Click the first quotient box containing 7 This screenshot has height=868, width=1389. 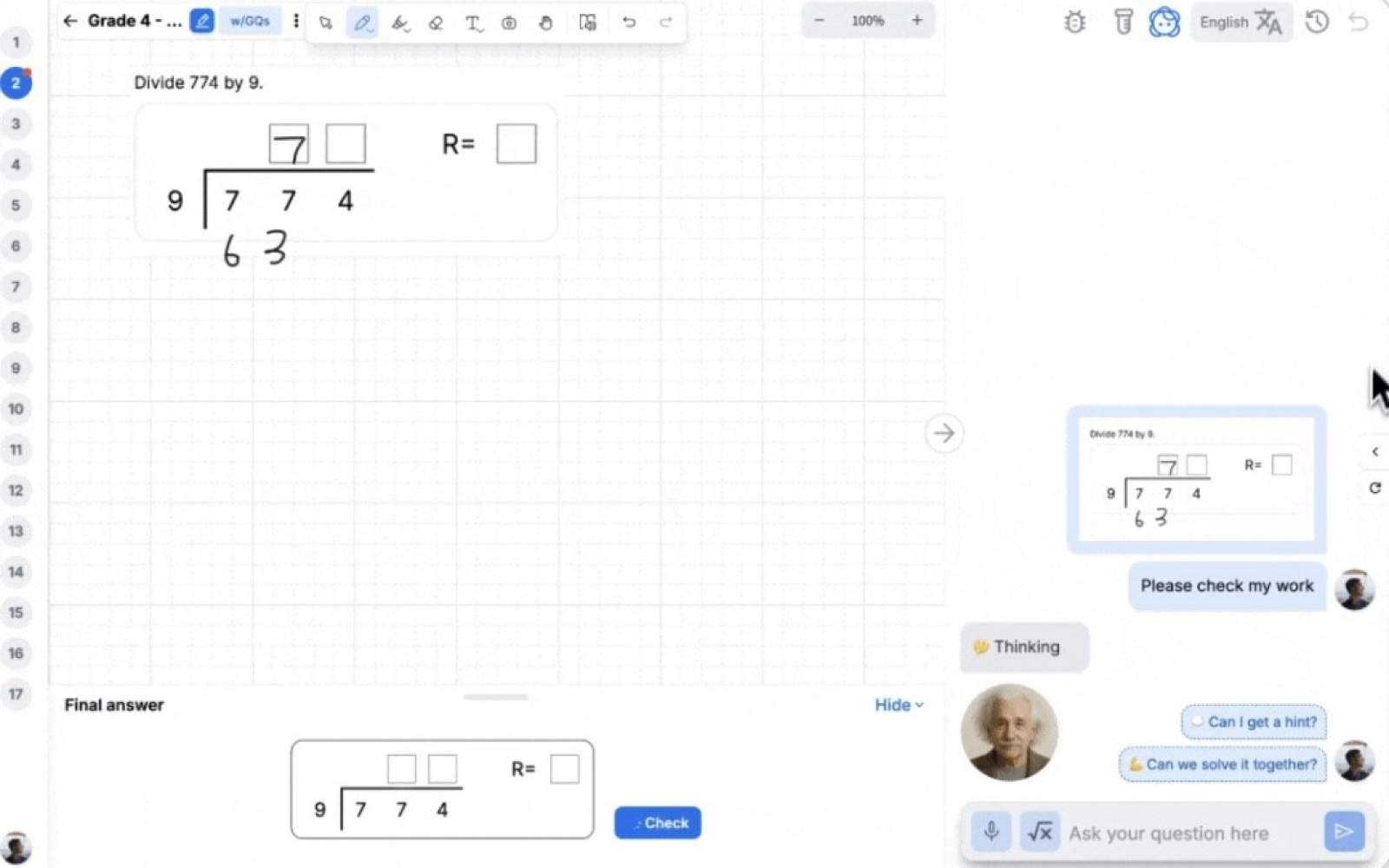(x=289, y=144)
